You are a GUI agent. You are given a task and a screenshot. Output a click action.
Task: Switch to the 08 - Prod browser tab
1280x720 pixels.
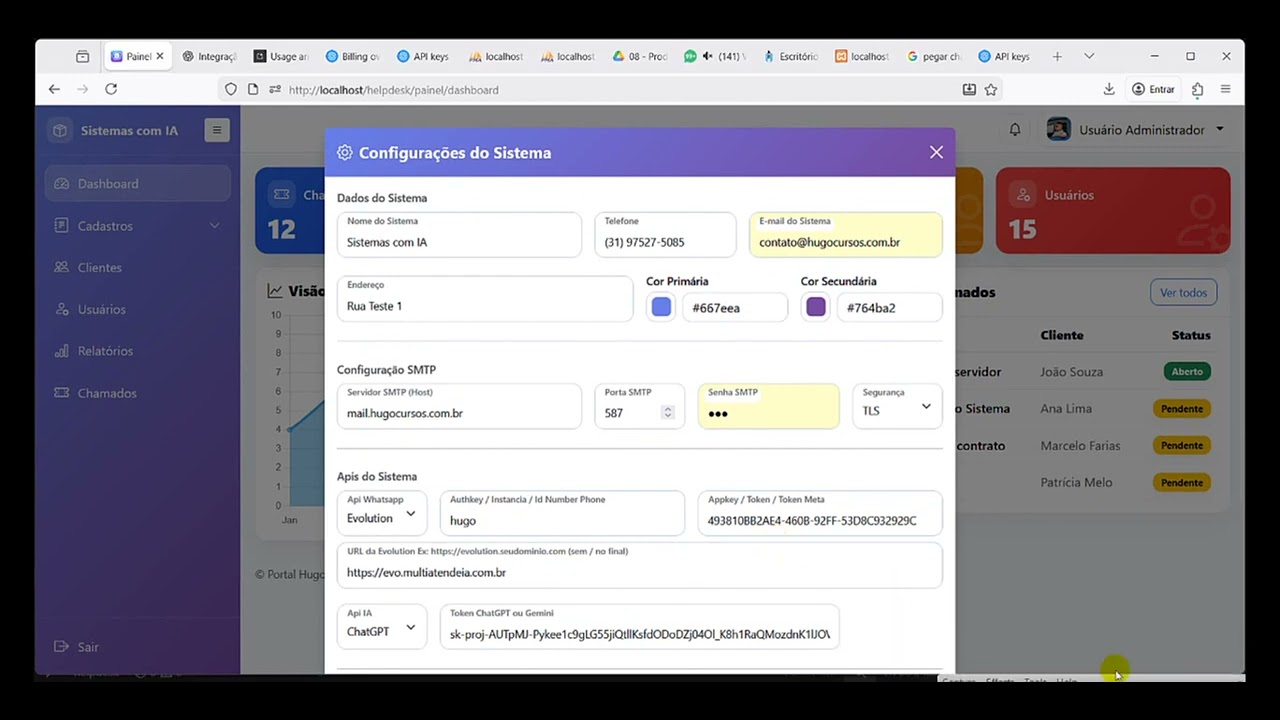[641, 57]
